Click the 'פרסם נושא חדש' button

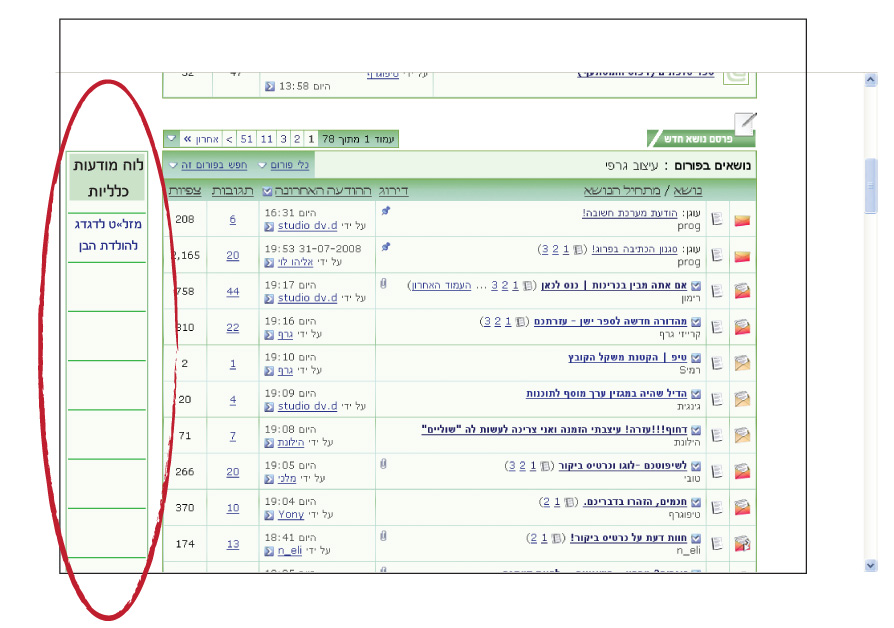tap(701, 139)
